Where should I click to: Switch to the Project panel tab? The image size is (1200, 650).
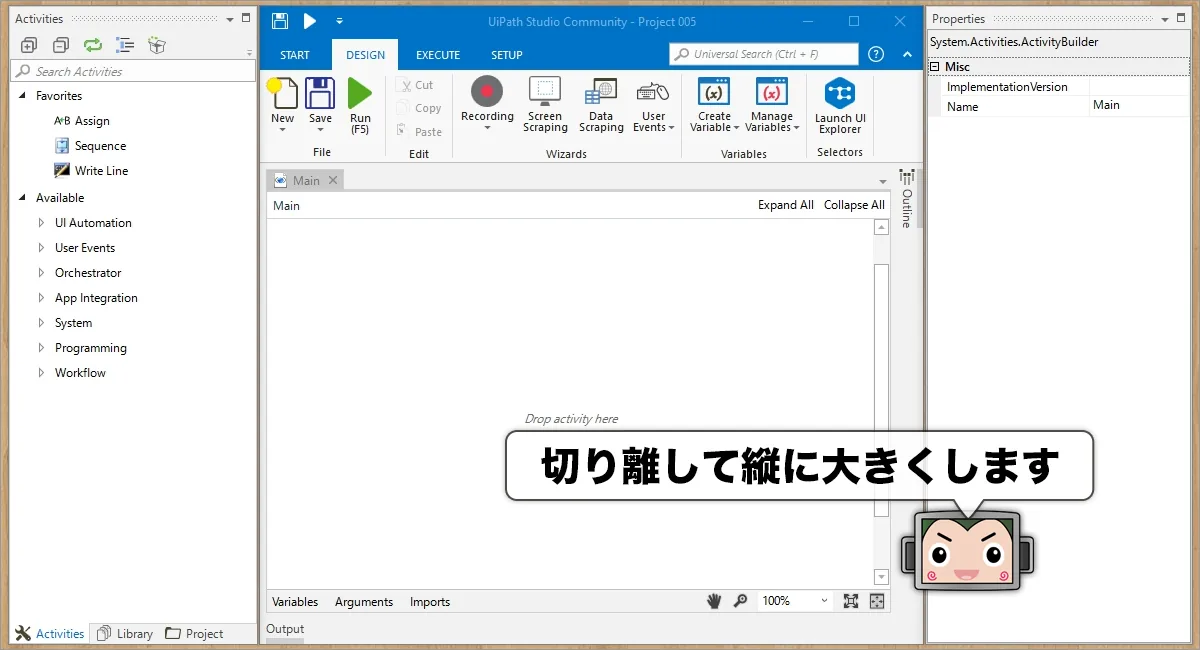[195, 634]
